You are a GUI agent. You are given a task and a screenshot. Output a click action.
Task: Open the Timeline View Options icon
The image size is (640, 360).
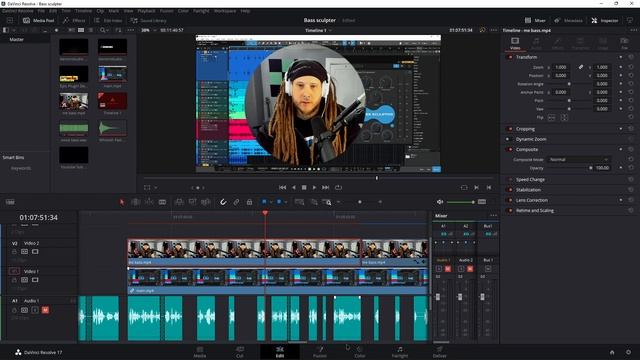click(x=10, y=202)
